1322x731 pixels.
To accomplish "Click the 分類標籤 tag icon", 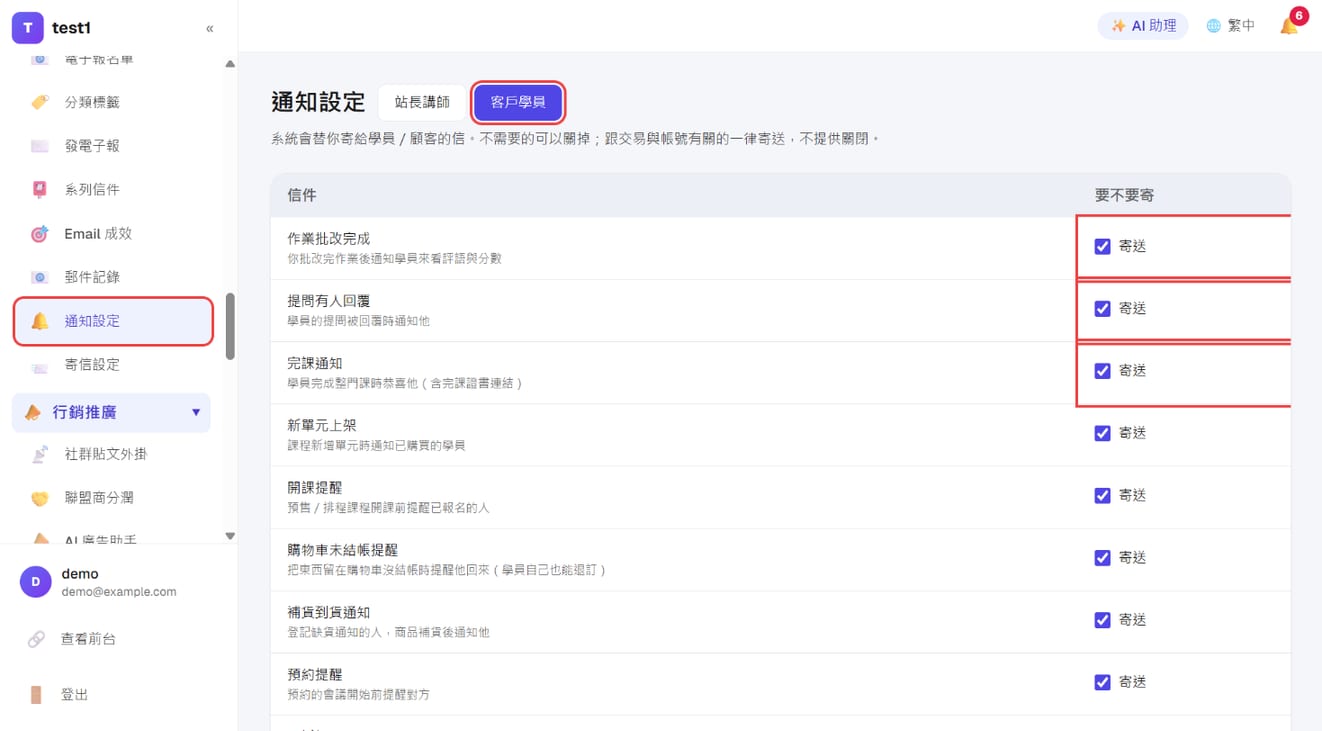I will pos(40,102).
